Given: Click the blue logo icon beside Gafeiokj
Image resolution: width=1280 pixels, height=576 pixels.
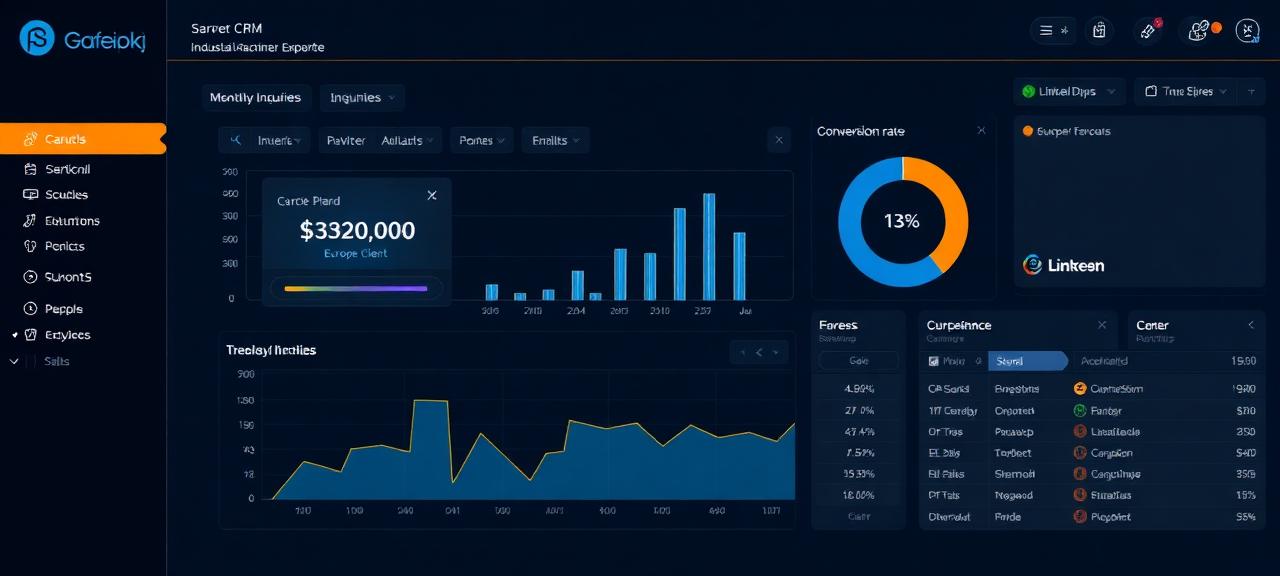Looking at the screenshot, I should click(37, 38).
